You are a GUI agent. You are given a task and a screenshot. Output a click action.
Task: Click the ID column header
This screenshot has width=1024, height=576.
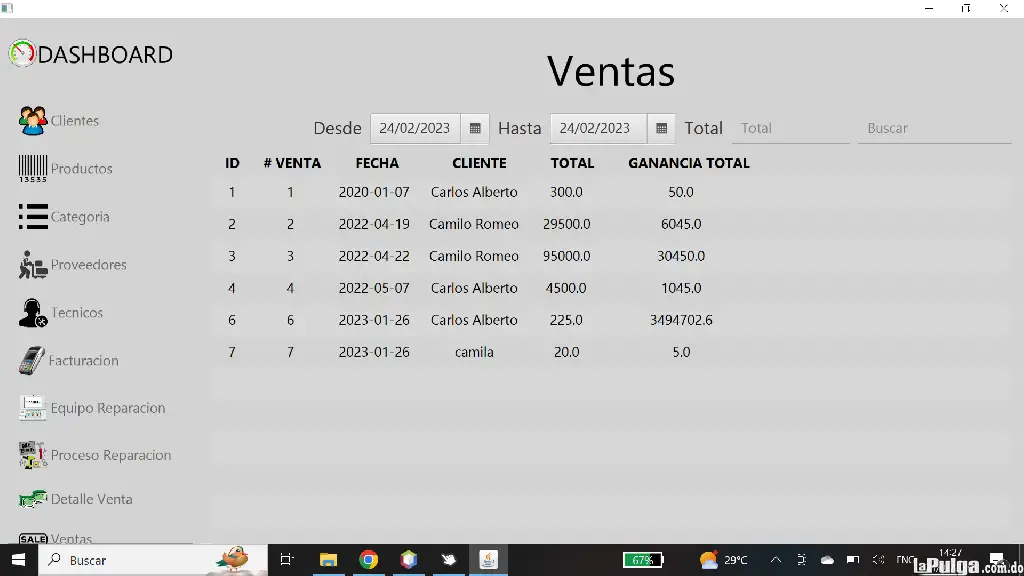pos(232,163)
